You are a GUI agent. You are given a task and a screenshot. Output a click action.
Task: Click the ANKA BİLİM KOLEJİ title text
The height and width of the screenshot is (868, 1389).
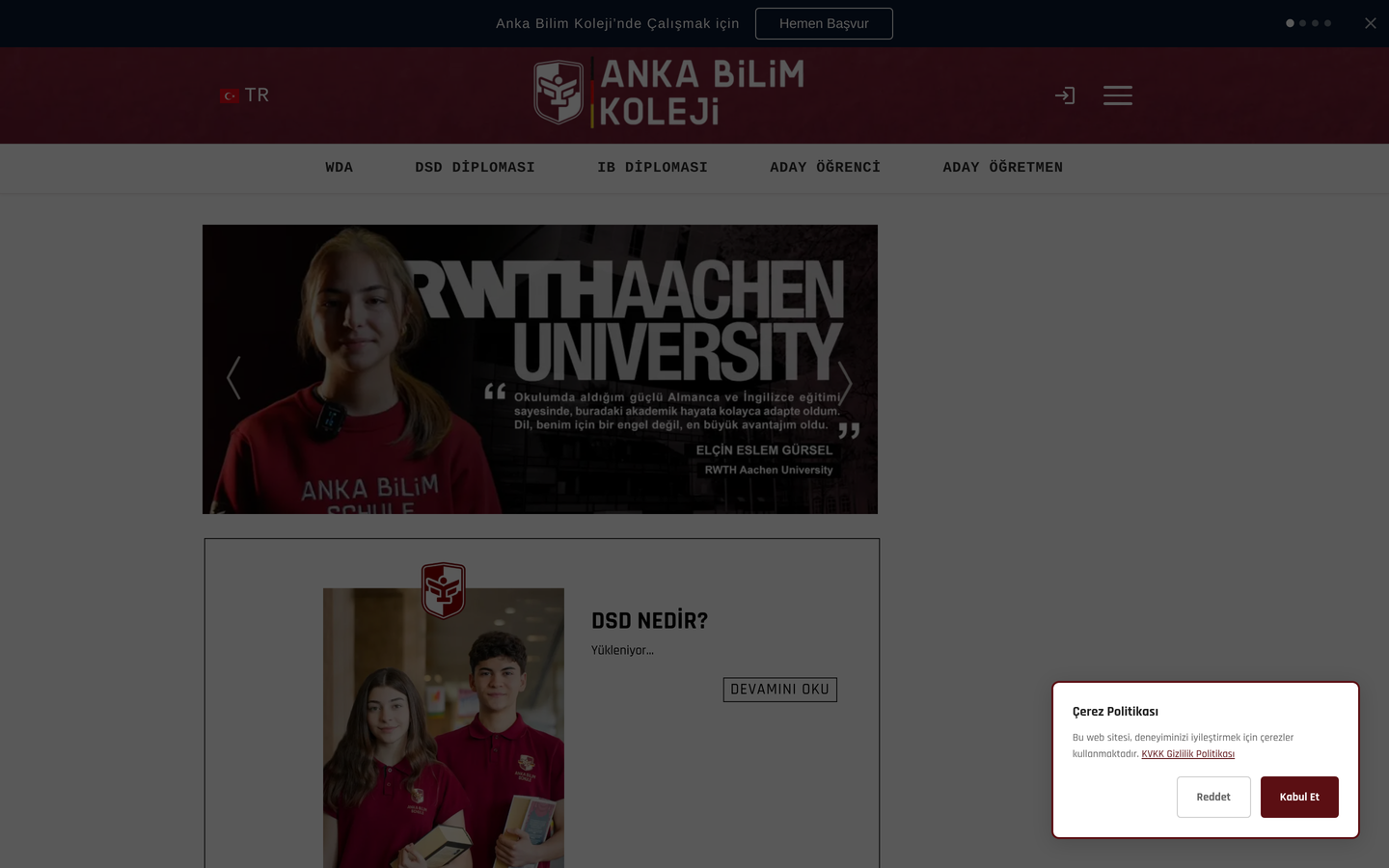702,93
